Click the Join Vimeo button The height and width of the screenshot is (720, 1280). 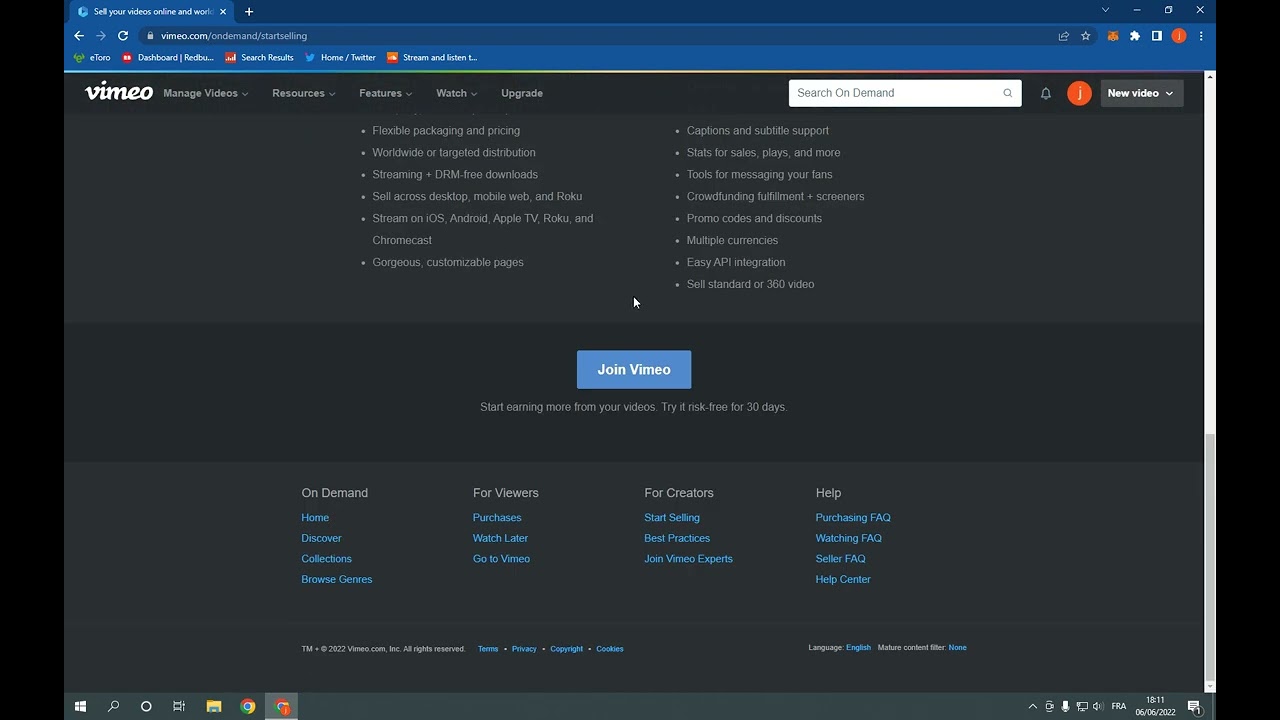(634, 369)
